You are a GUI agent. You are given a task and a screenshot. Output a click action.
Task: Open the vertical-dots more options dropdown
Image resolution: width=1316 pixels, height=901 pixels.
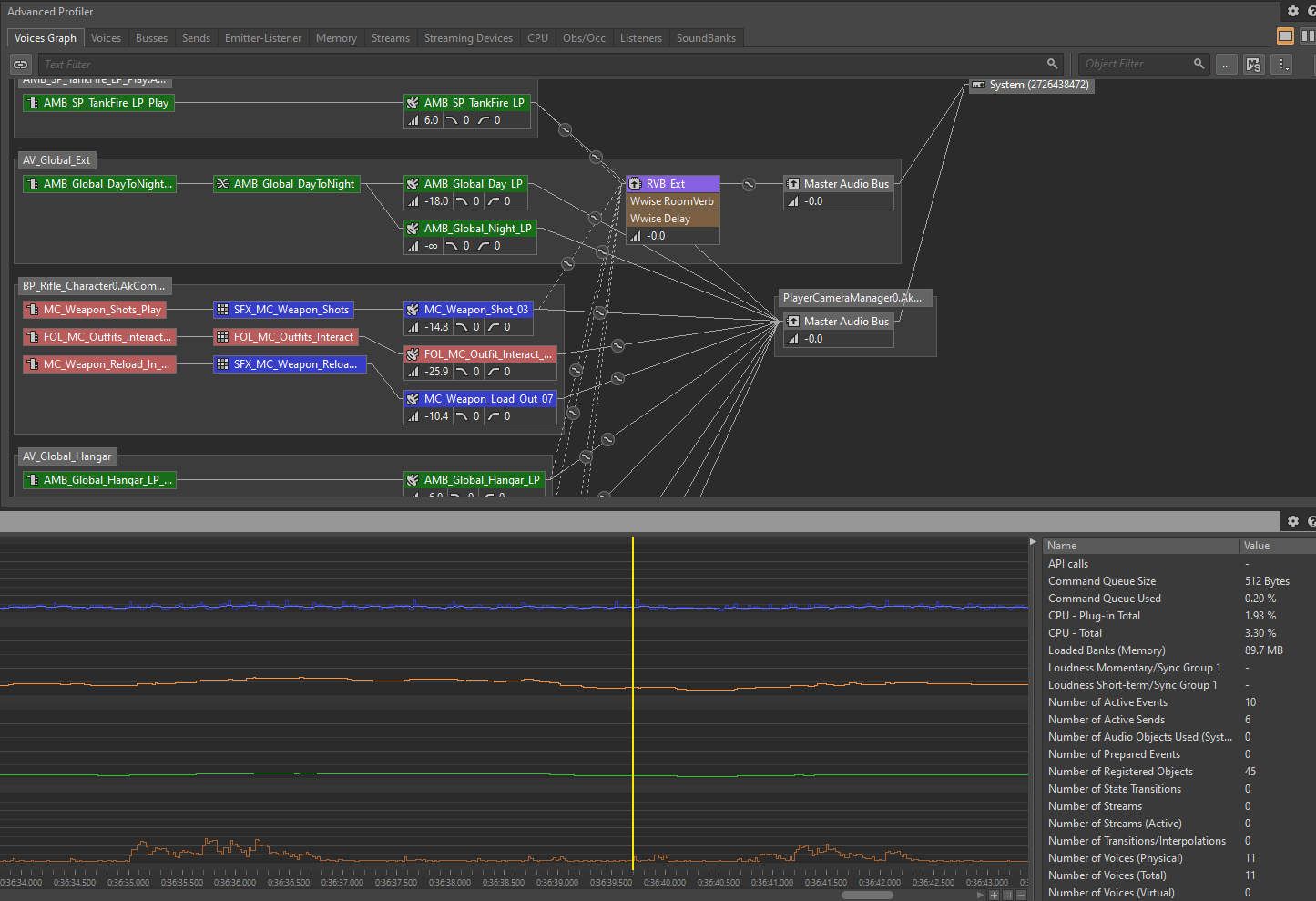point(1282,64)
